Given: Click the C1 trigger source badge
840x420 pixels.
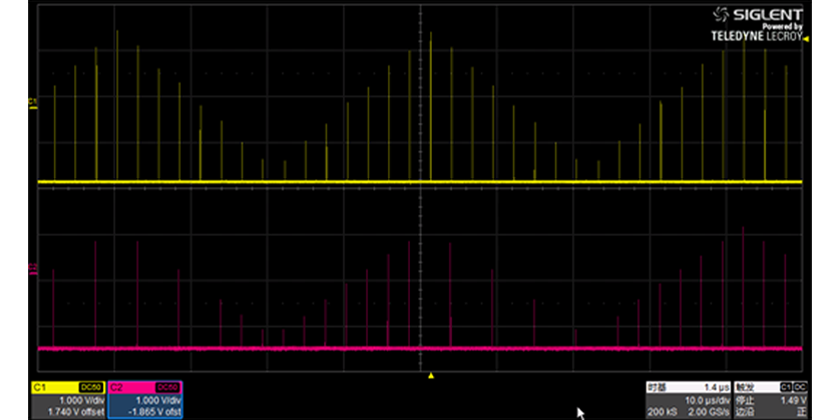Looking at the screenshot, I should coord(786,386).
